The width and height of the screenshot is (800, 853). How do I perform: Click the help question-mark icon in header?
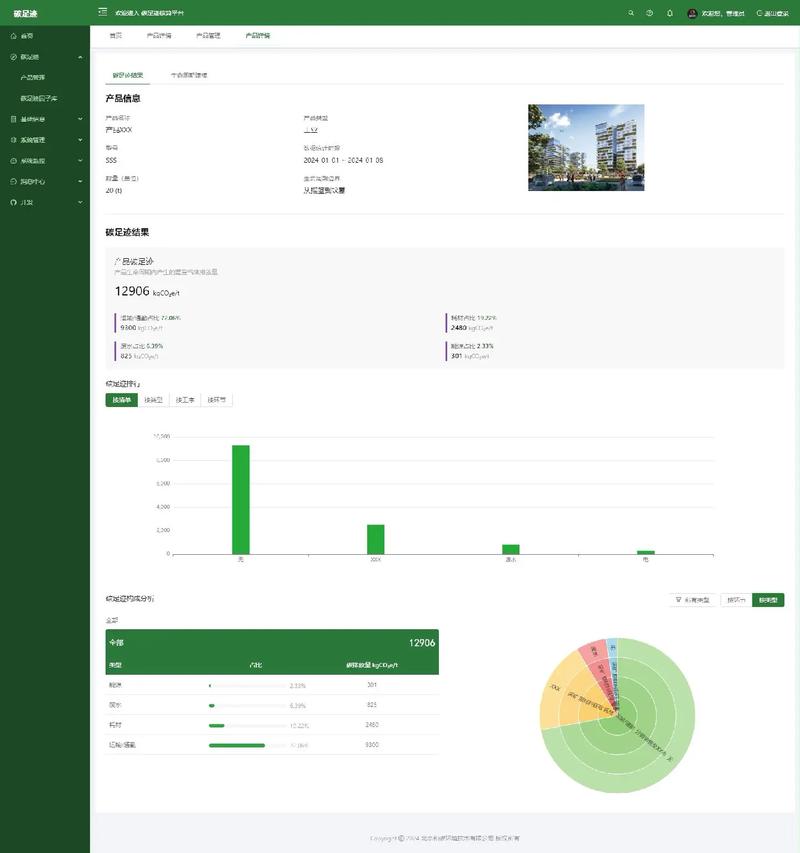click(x=649, y=13)
